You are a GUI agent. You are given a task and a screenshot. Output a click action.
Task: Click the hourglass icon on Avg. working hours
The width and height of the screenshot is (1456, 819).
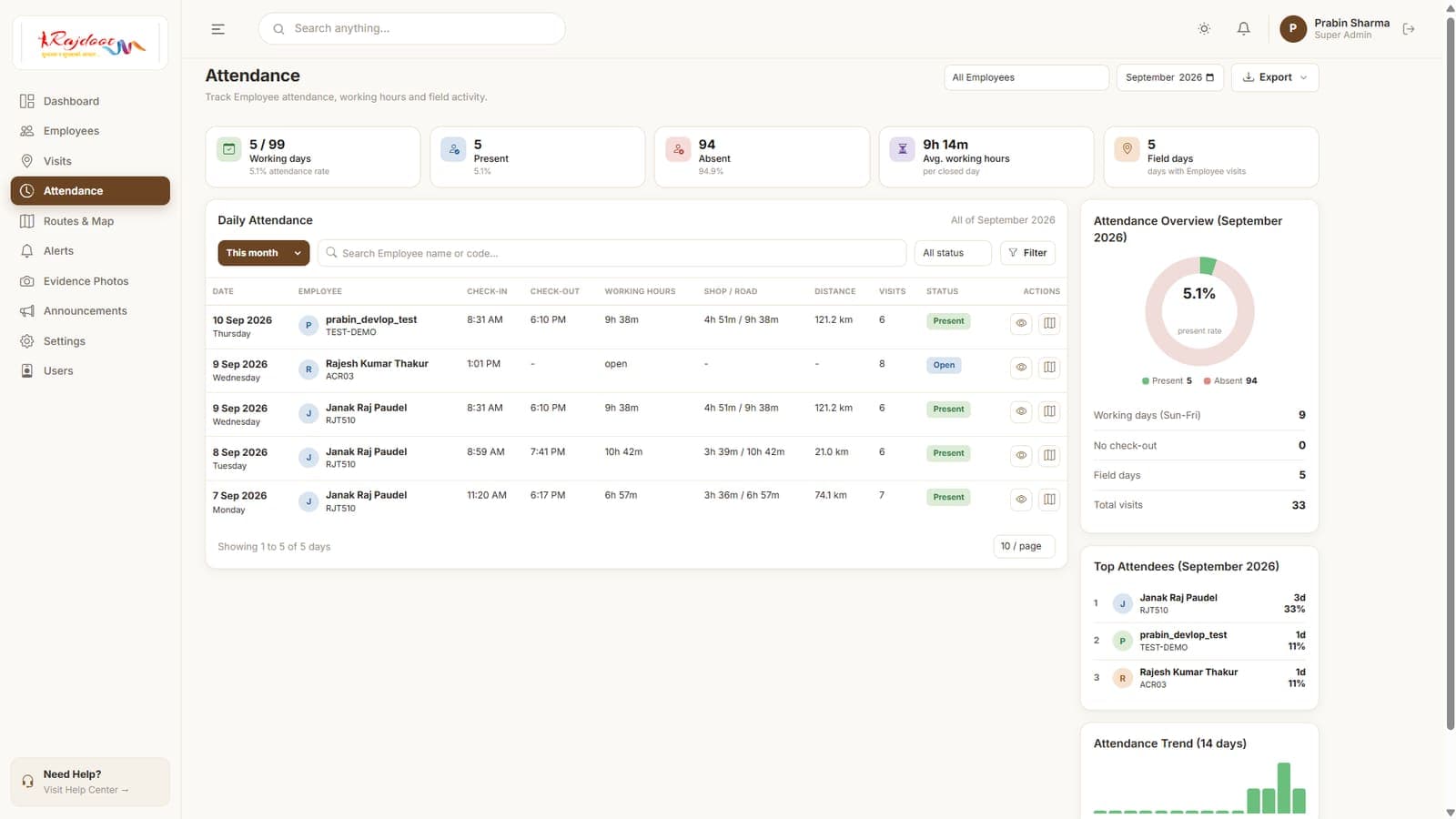click(902, 149)
